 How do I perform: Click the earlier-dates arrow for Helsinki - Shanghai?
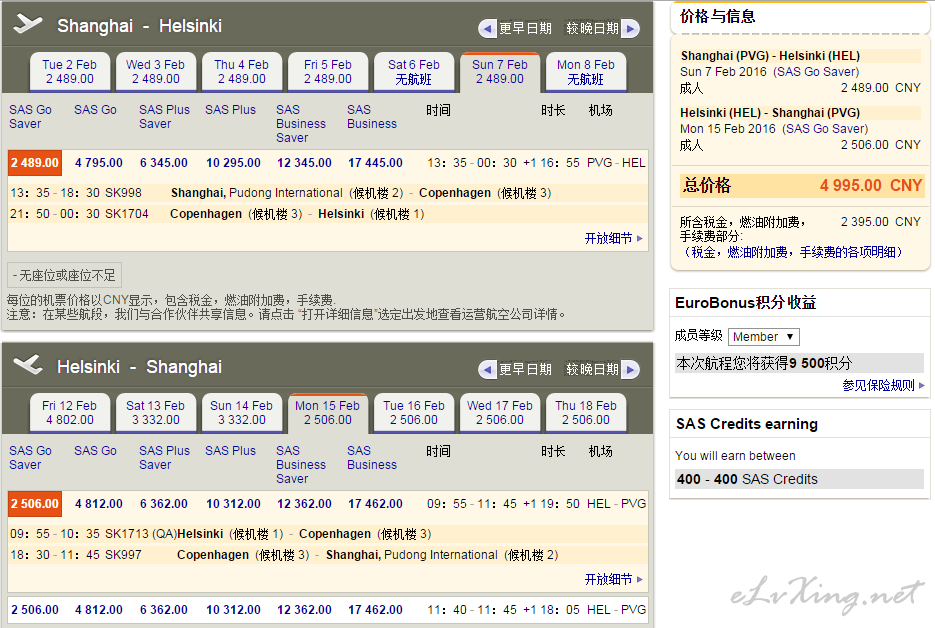(488, 370)
